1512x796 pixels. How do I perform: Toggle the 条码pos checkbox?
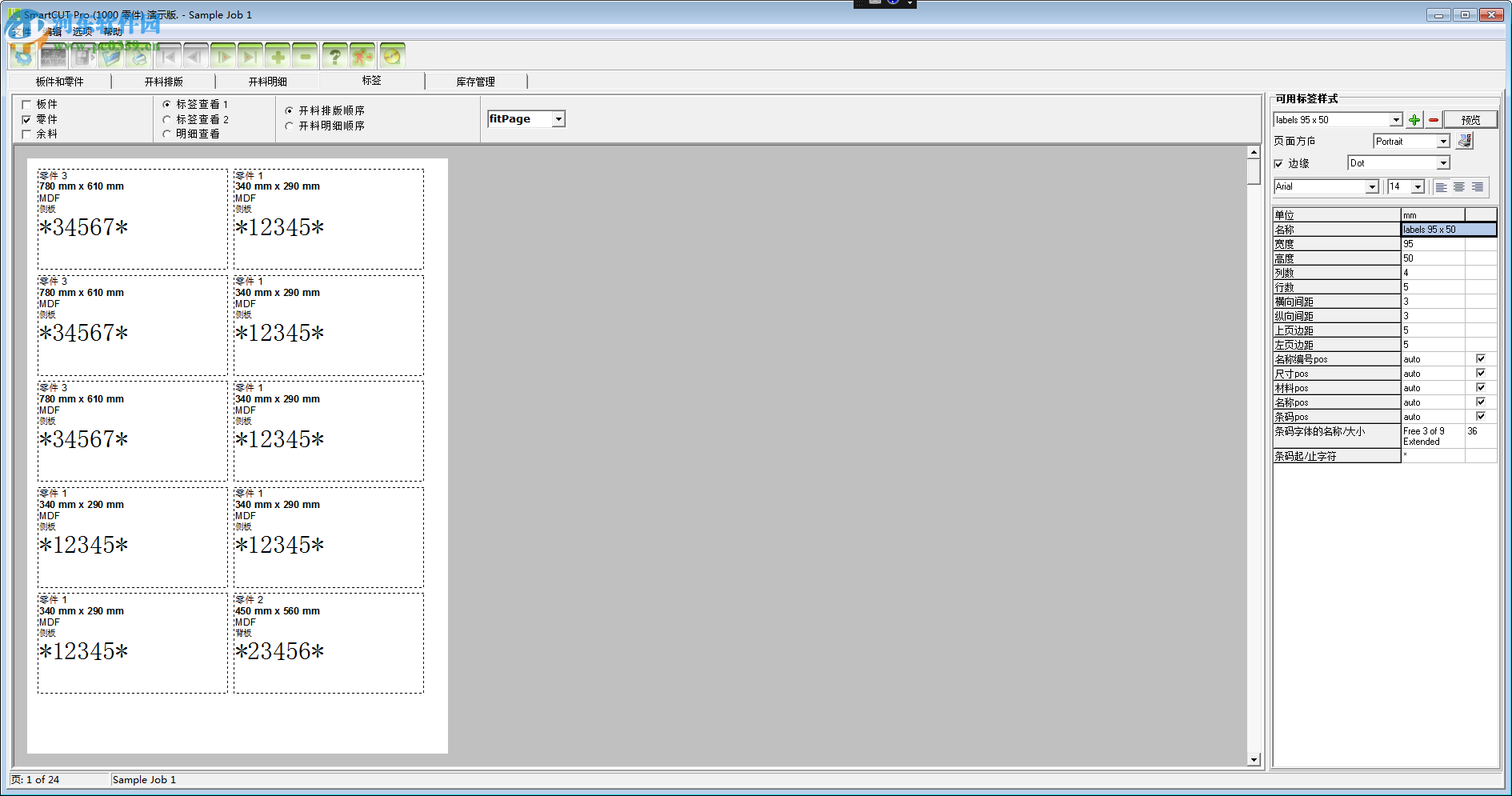click(x=1480, y=417)
